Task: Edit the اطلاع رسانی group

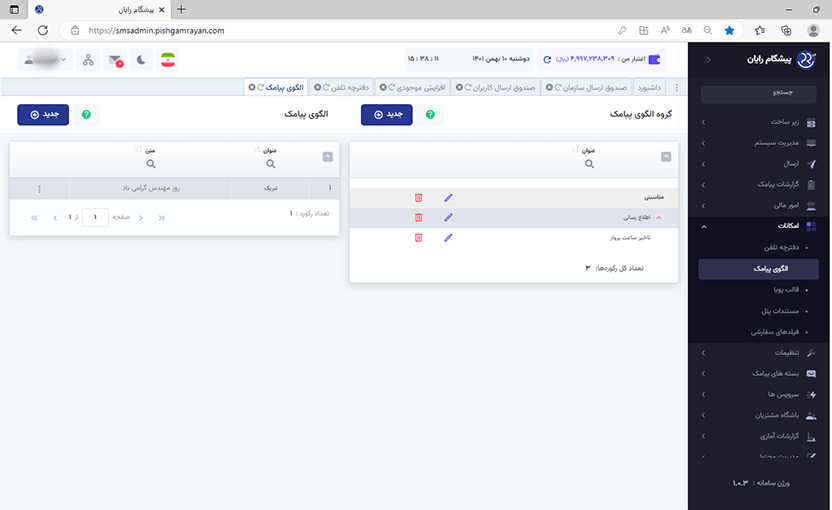Action: 448,218
